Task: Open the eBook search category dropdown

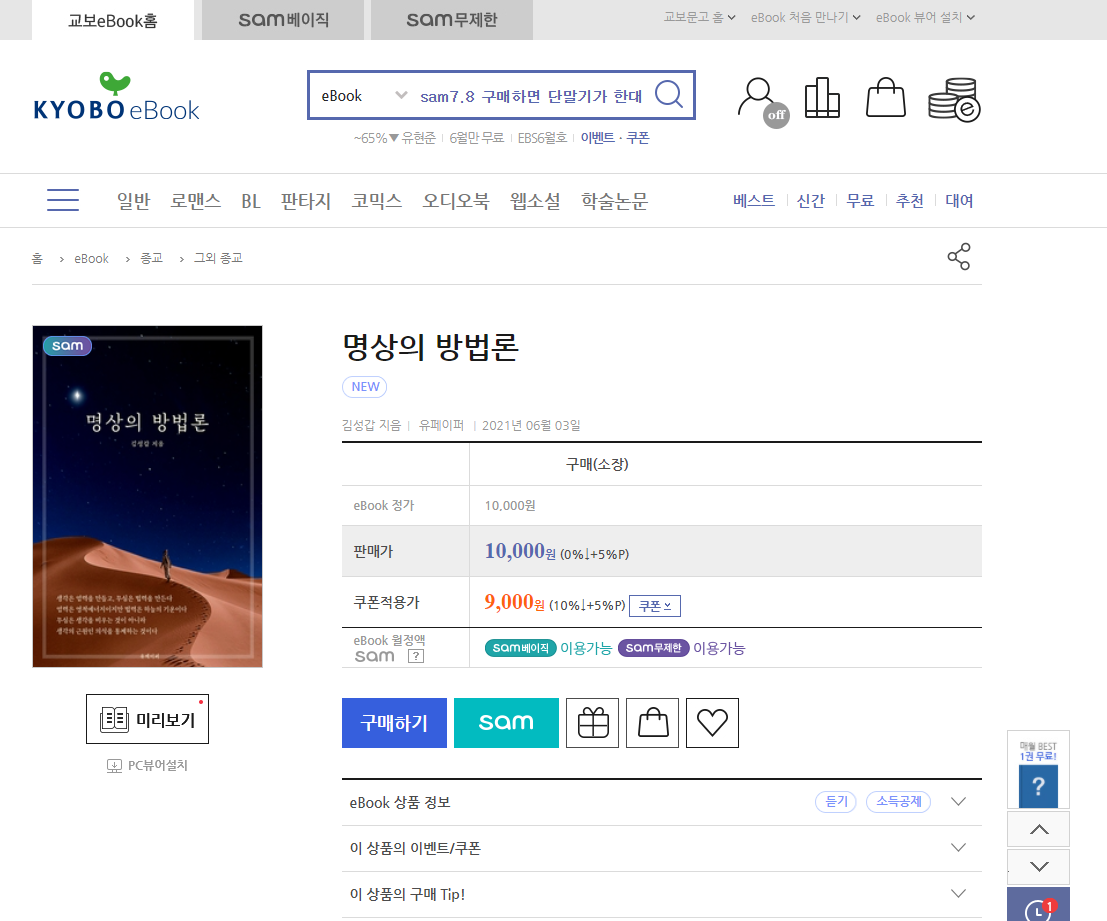Action: tap(364, 95)
